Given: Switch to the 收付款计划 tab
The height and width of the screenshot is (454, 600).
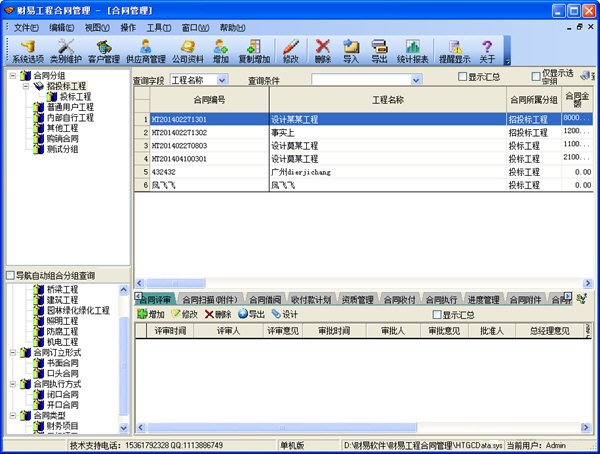Looking at the screenshot, I should [x=311, y=300].
